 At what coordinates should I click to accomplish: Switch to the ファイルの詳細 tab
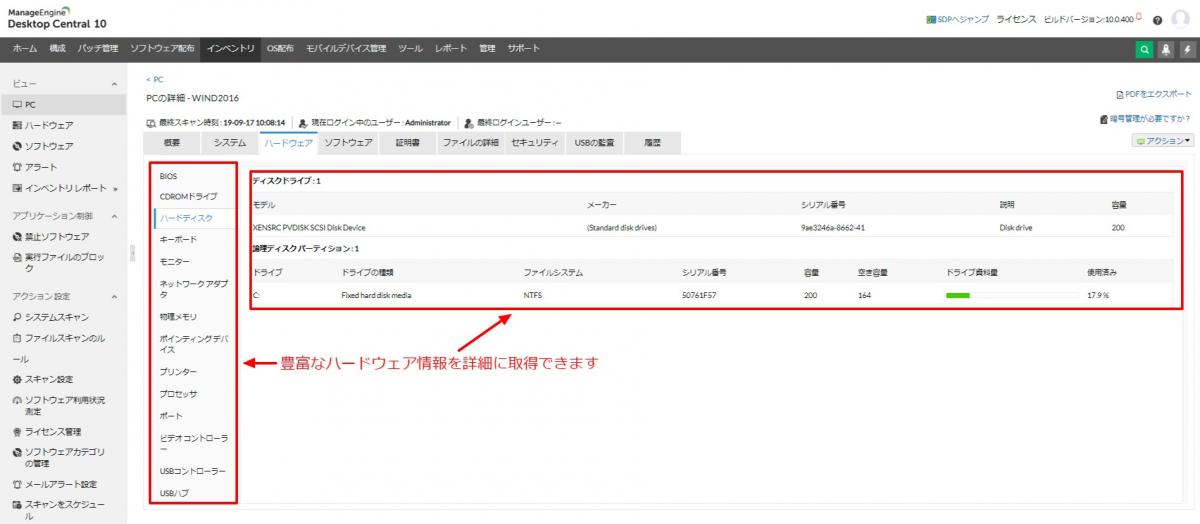point(470,143)
